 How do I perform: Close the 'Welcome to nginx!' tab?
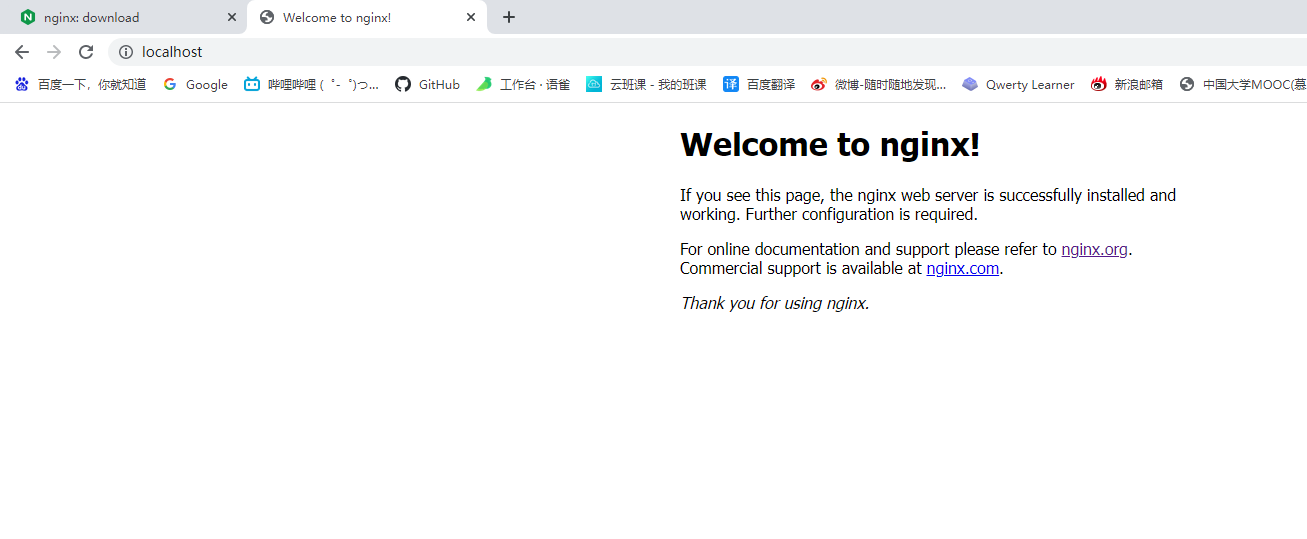tap(471, 17)
